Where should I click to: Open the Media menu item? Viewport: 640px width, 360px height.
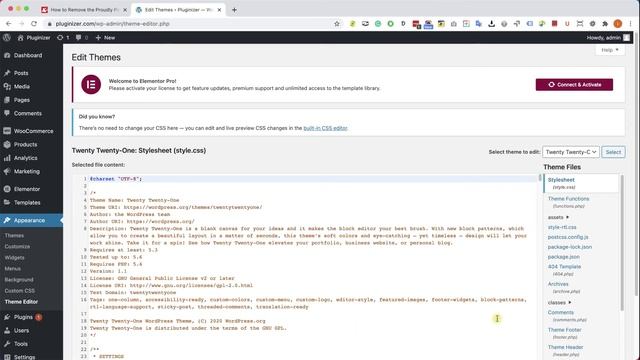22,87
